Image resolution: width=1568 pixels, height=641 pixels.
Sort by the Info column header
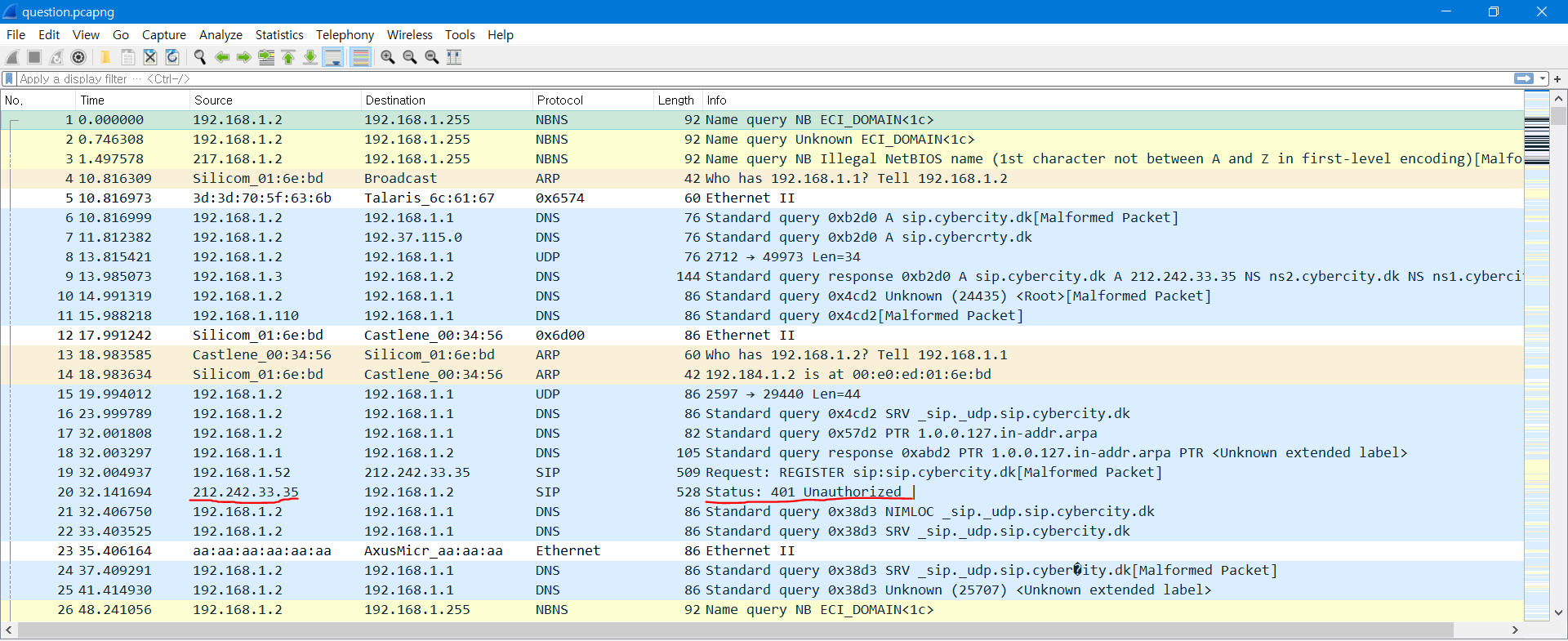tap(1112, 100)
